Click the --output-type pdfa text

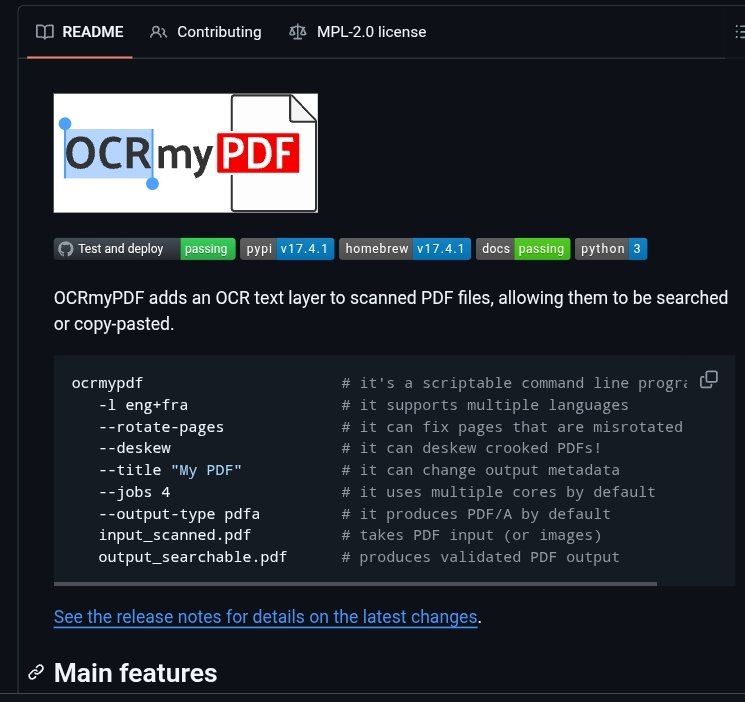click(x=179, y=514)
